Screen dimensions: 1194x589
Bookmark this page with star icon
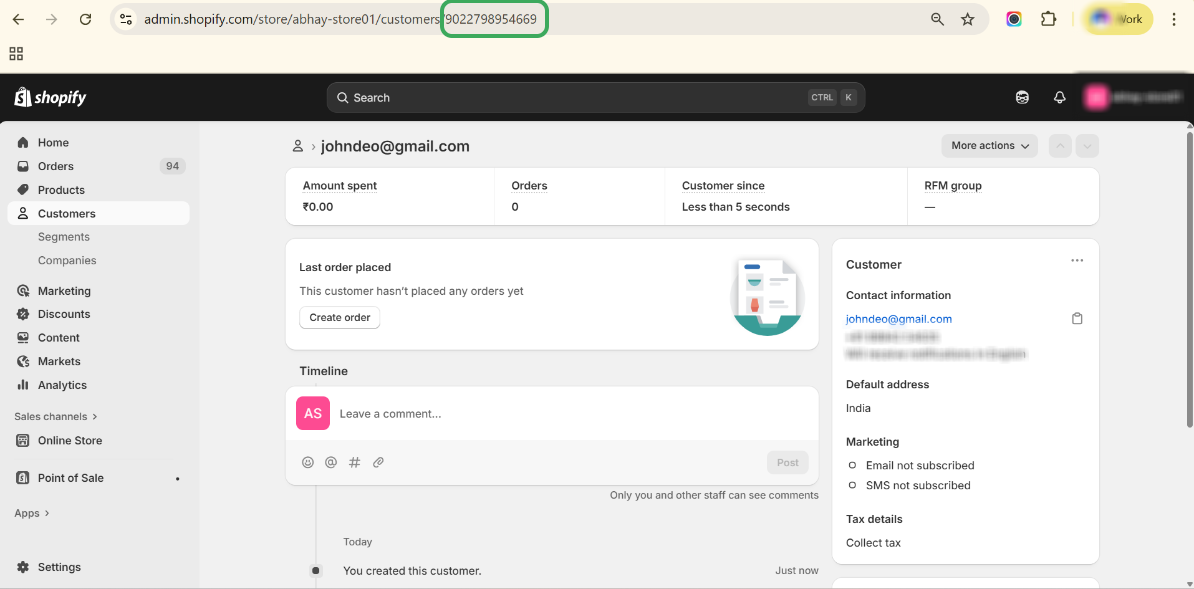(x=968, y=19)
